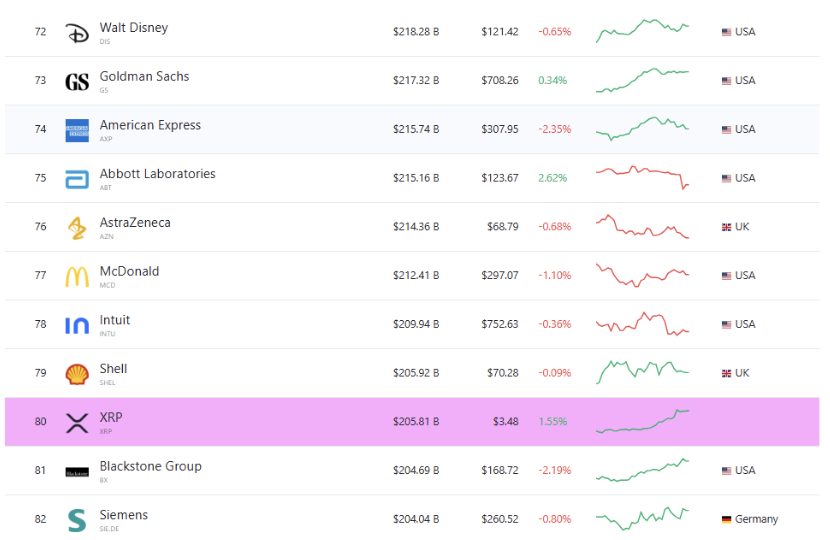Viewport: 830px width, 540px height.
Task: Click the XRP logo icon
Action: click(x=77, y=422)
